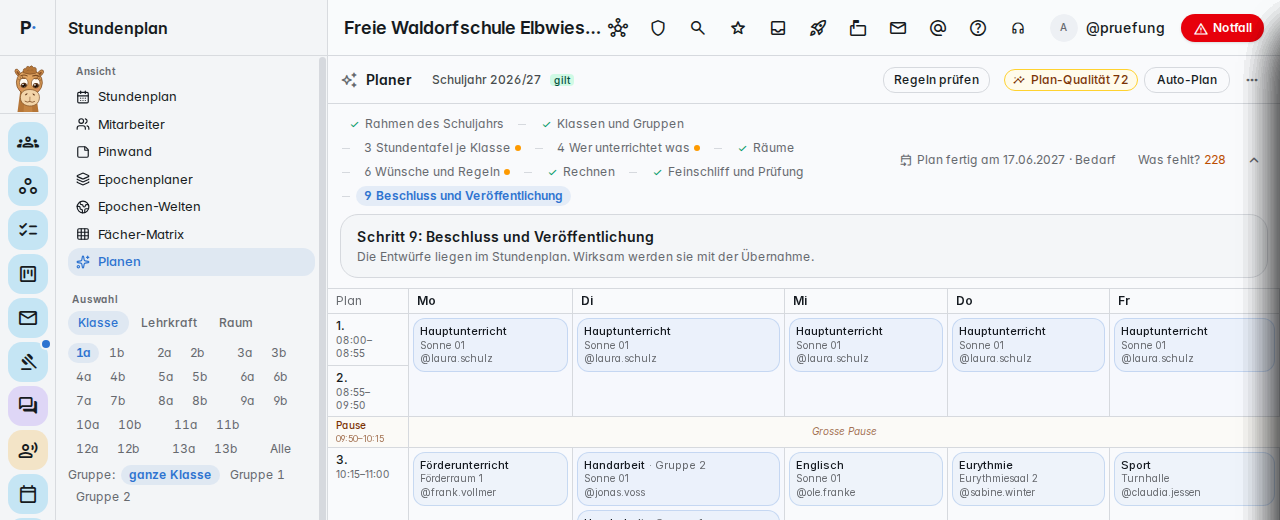Image resolution: width=1280 pixels, height=520 pixels.
Task: Open the calendar sidebar icon
Action: (x=28, y=494)
